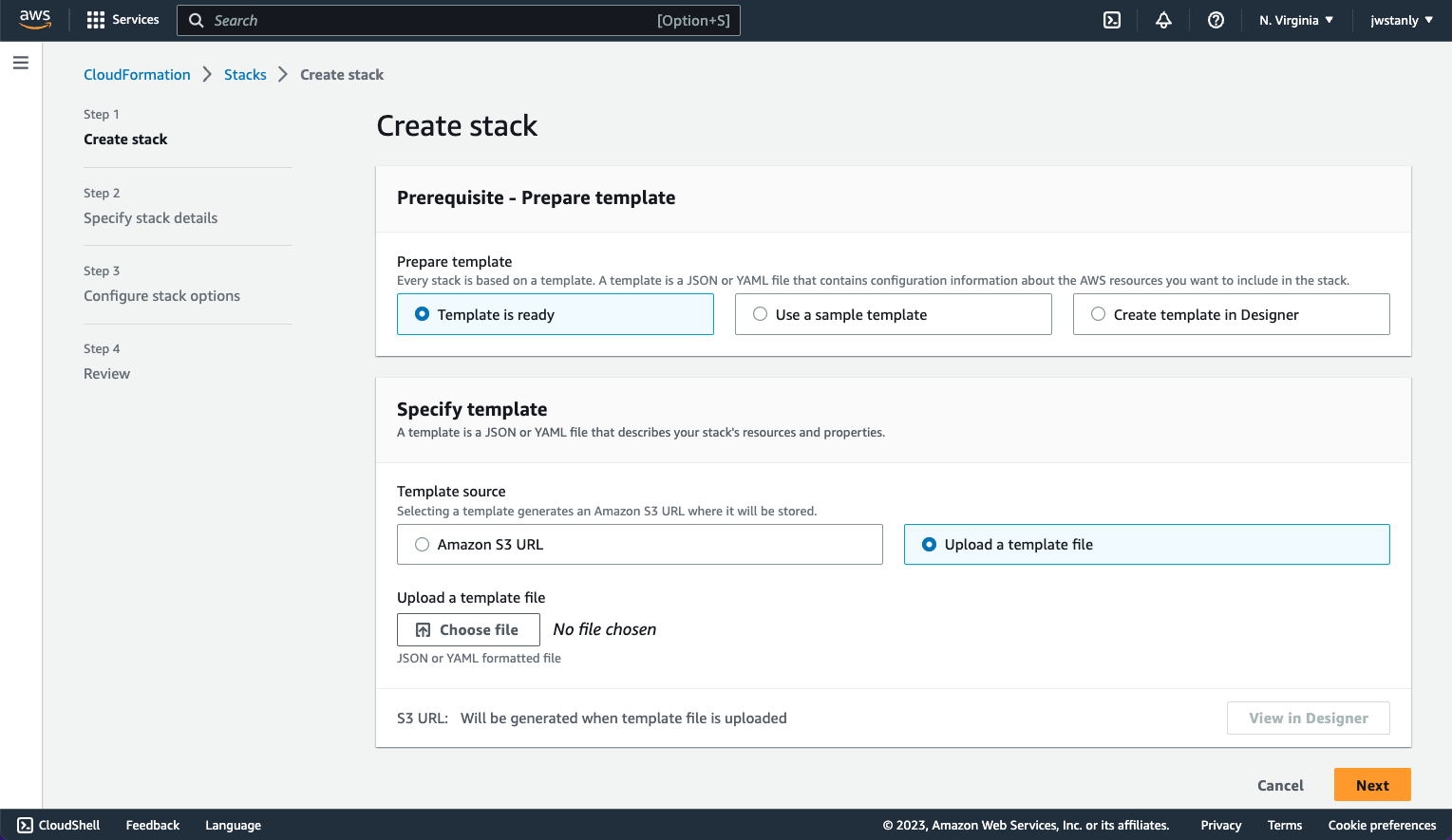The image size is (1452, 840).
Task: Open the N. Virginia region dropdown
Action: [1296, 20]
